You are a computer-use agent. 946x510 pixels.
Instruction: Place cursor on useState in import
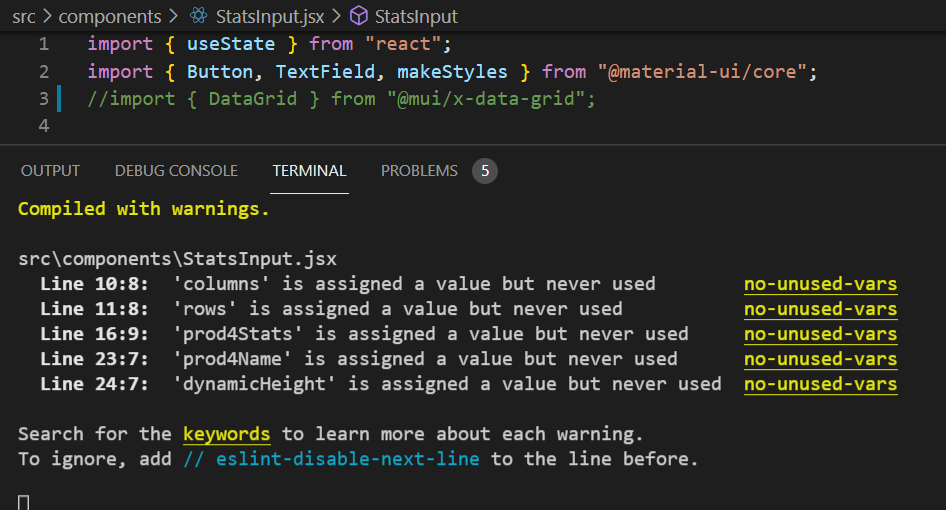230,44
